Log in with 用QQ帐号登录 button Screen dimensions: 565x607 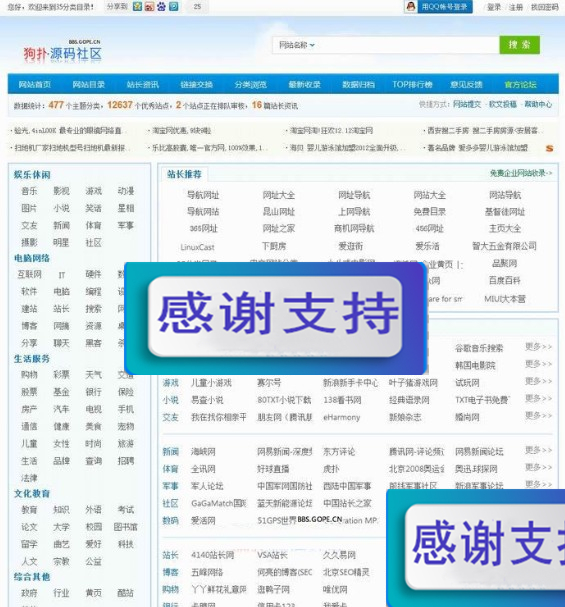pos(445,6)
